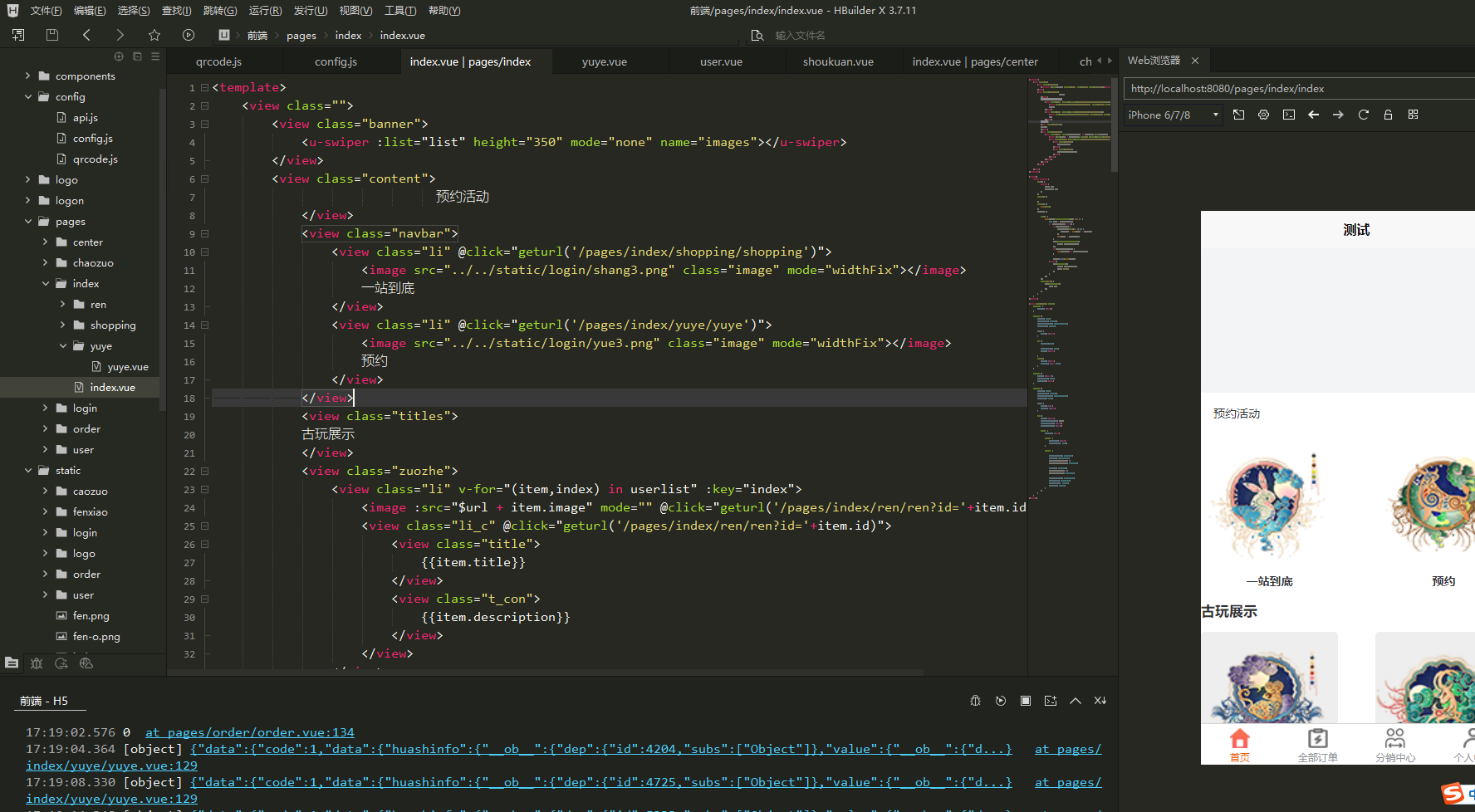The image size is (1475, 812).
Task: Click the bookmark star icon in toolbar
Action: pyautogui.click(x=154, y=35)
